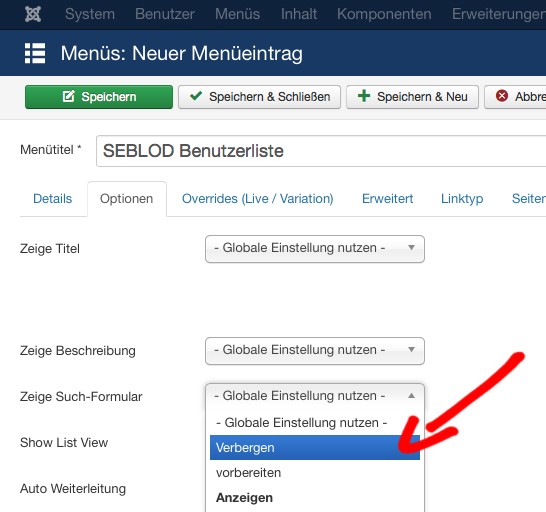Click the green Speichern button
546x512 pixels.
pyautogui.click(x=99, y=97)
